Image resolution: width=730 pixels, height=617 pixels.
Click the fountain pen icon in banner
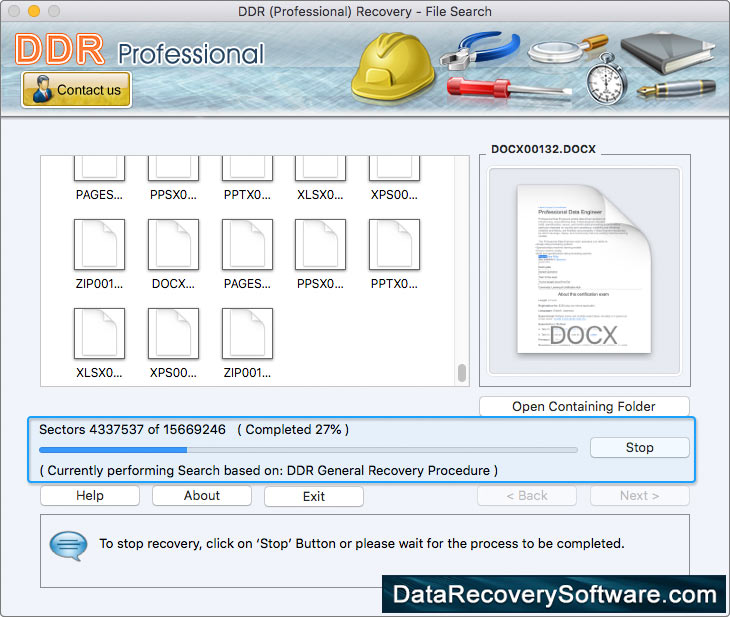tap(676, 88)
